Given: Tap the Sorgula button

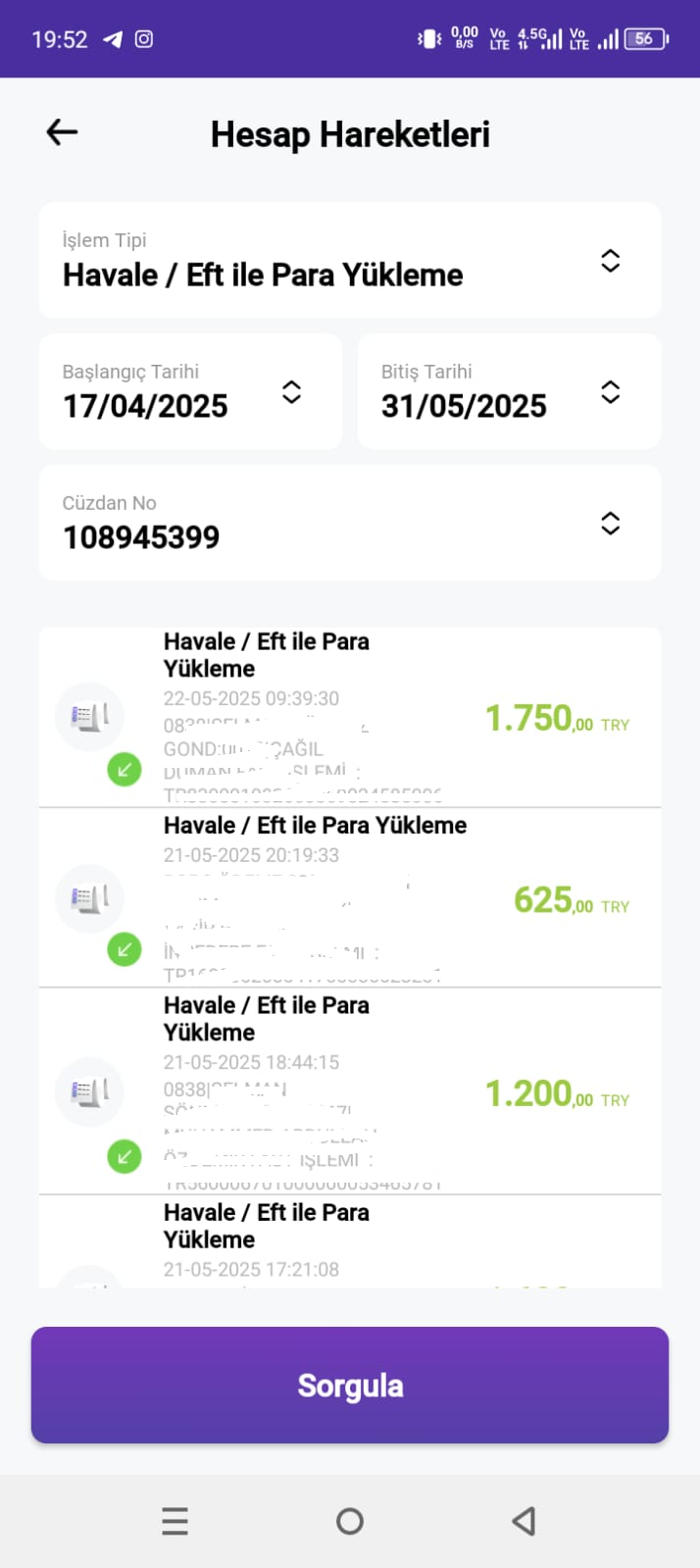Looking at the screenshot, I should pyautogui.click(x=350, y=1385).
